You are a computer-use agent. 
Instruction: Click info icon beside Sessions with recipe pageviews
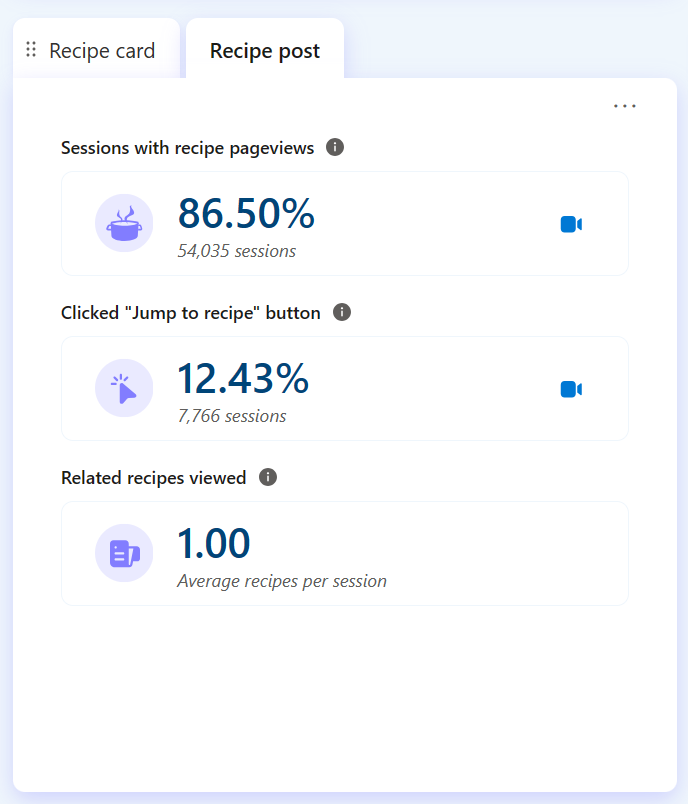335,147
